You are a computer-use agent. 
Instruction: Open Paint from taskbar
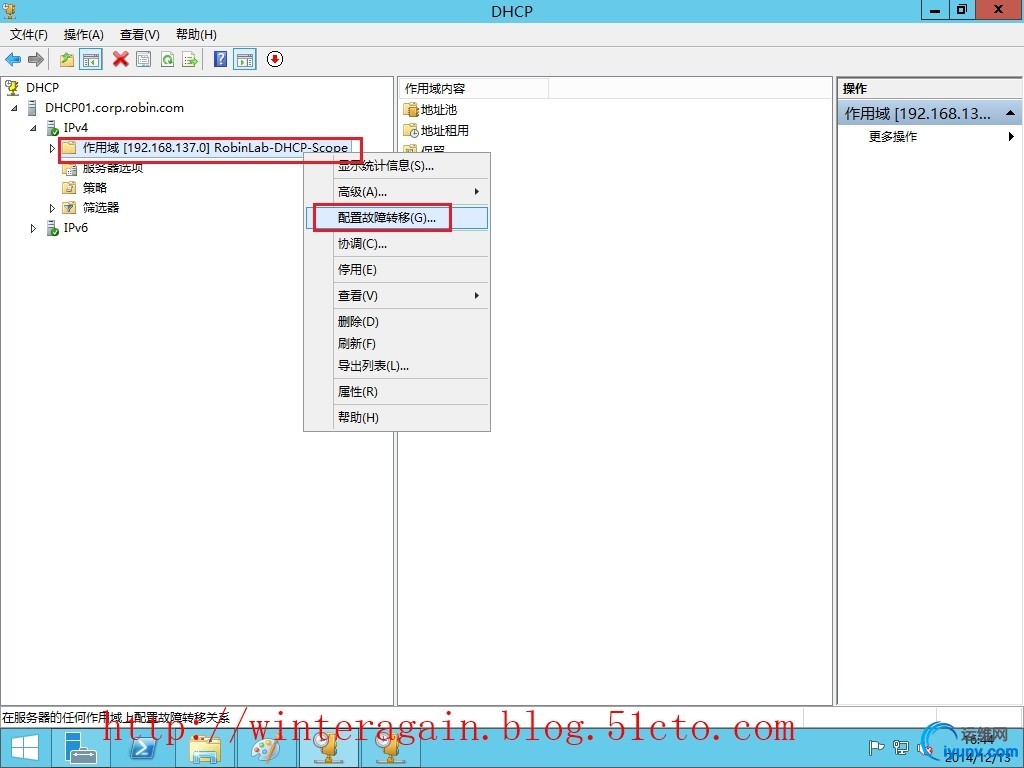click(266, 748)
